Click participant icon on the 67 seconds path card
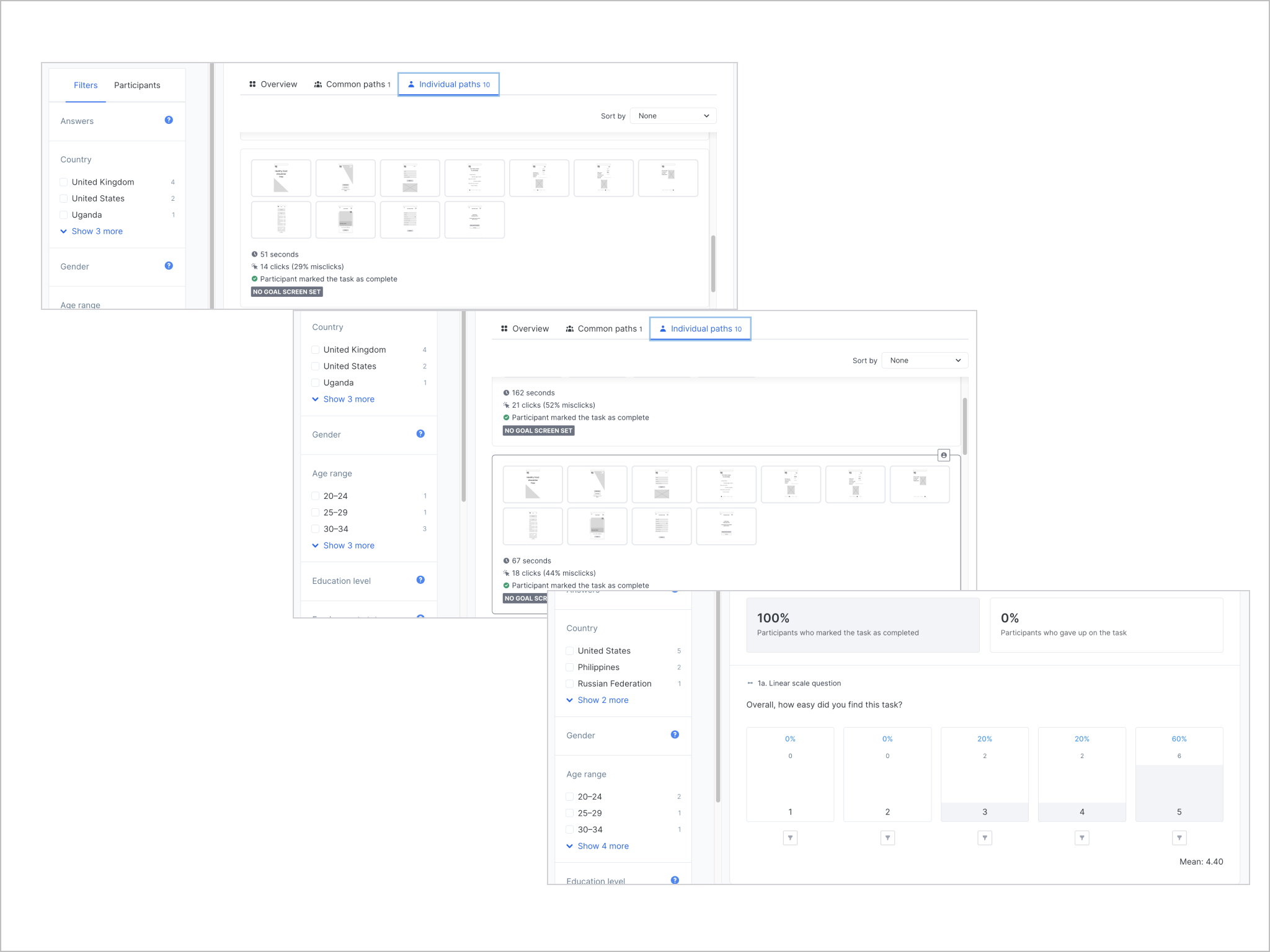The height and width of the screenshot is (952, 1270). (x=944, y=456)
